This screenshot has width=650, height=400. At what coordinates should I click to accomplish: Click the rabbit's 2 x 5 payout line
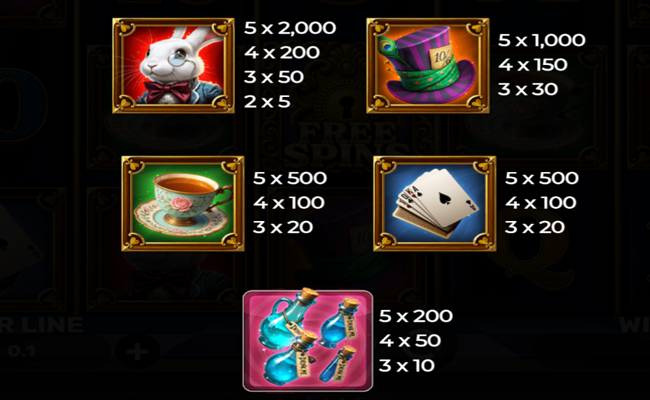coord(267,102)
